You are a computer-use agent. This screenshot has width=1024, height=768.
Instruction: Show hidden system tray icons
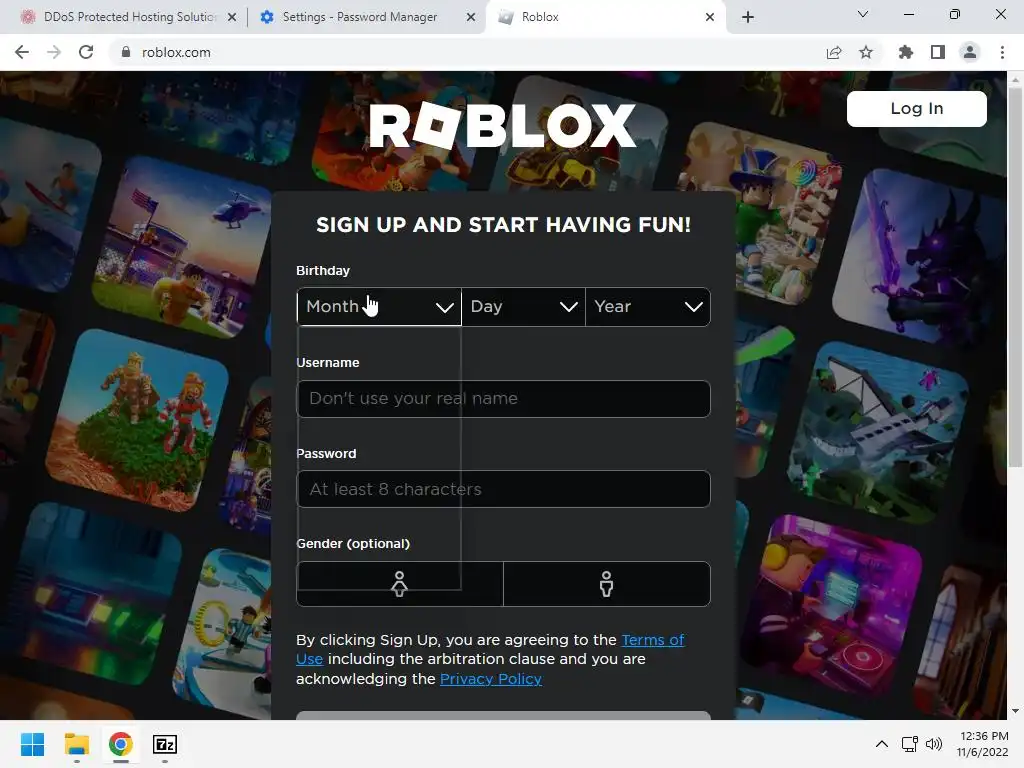coord(882,744)
